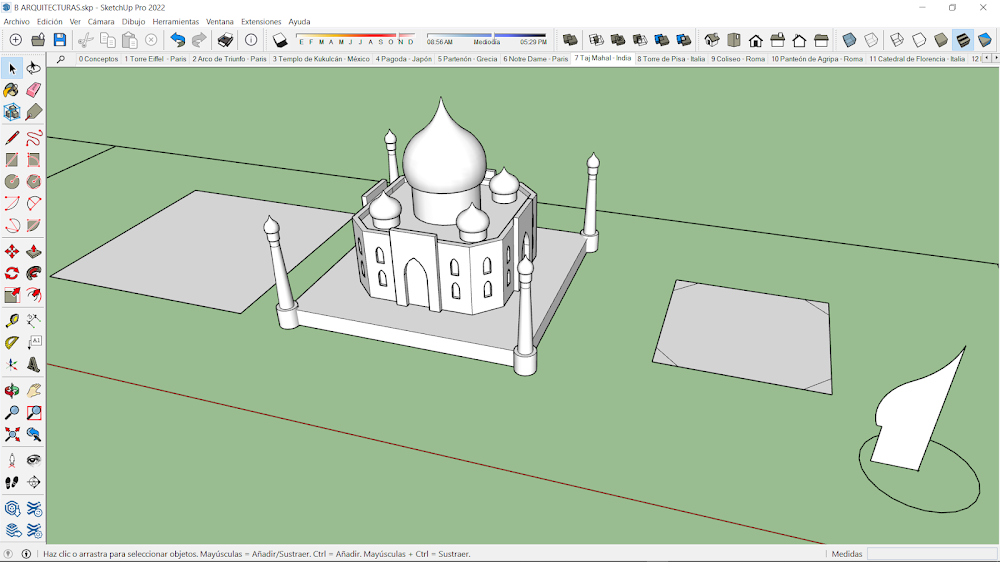Enable X-ray face style
1000x562 pixels.
pos(849,40)
